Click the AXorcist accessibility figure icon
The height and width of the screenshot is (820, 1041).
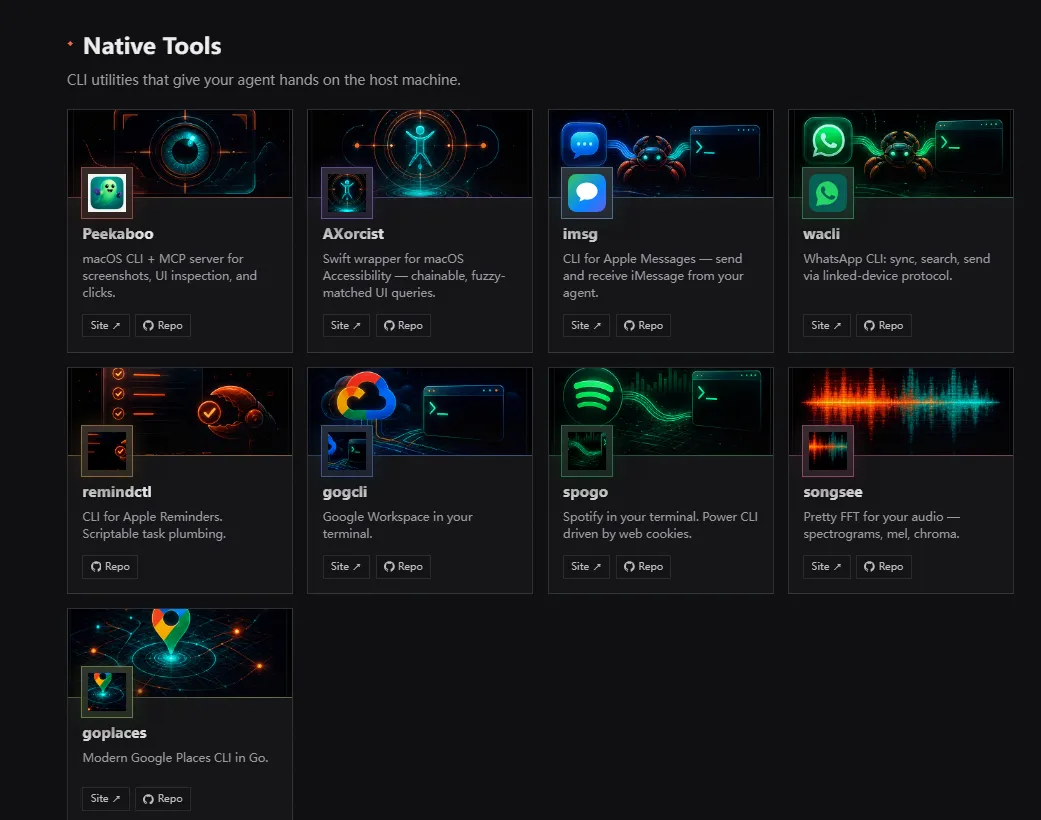pyautogui.click(x=347, y=193)
